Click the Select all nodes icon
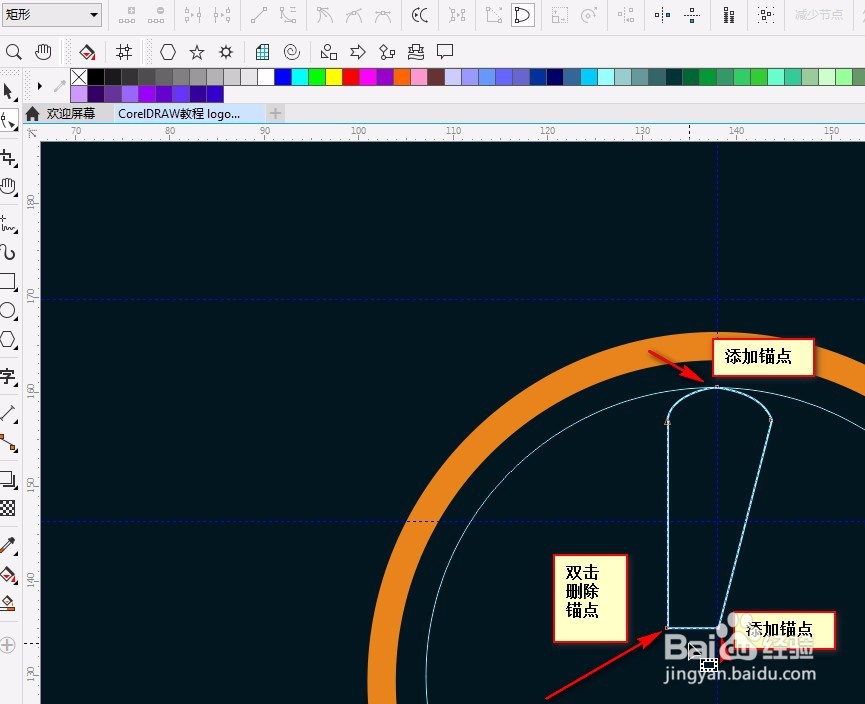Screen dimensions: 865x704 tap(766, 15)
